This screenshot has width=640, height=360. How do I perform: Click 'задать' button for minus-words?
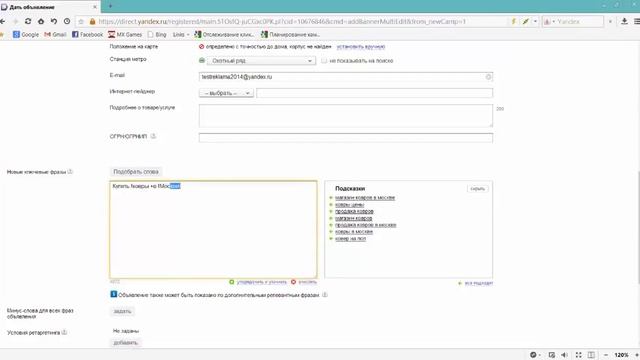pos(122,311)
